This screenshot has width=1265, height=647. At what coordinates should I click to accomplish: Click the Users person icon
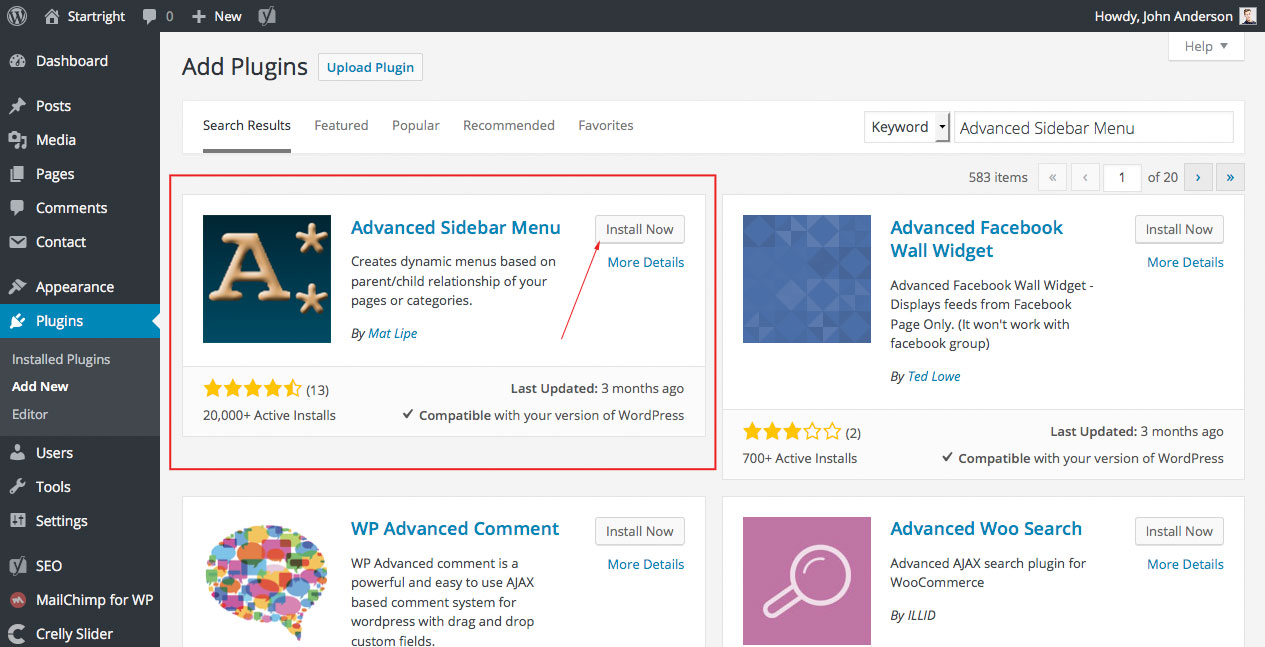coord(17,453)
